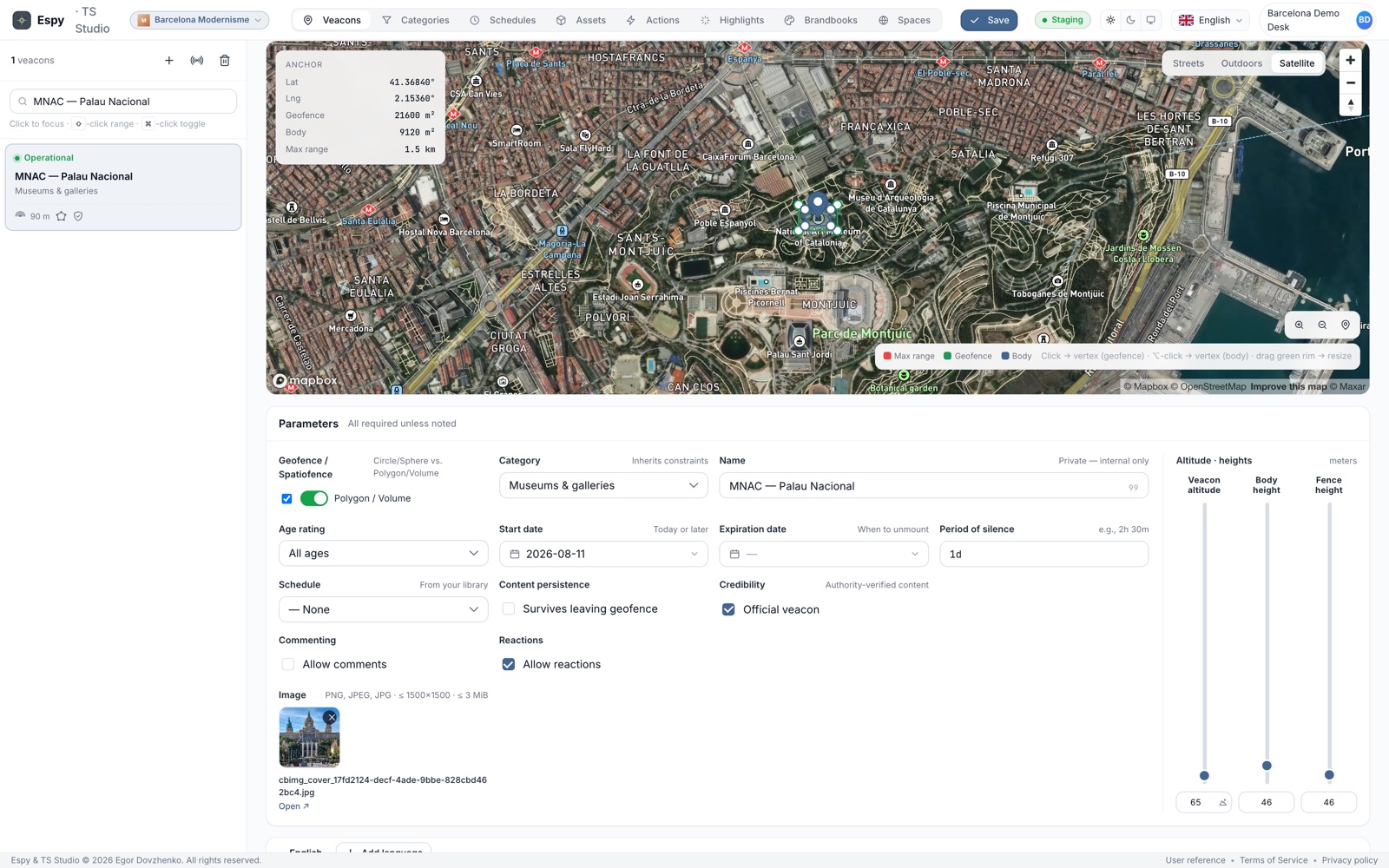Open the Terms of Service link
This screenshot has width=1389, height=868.
1274,860
